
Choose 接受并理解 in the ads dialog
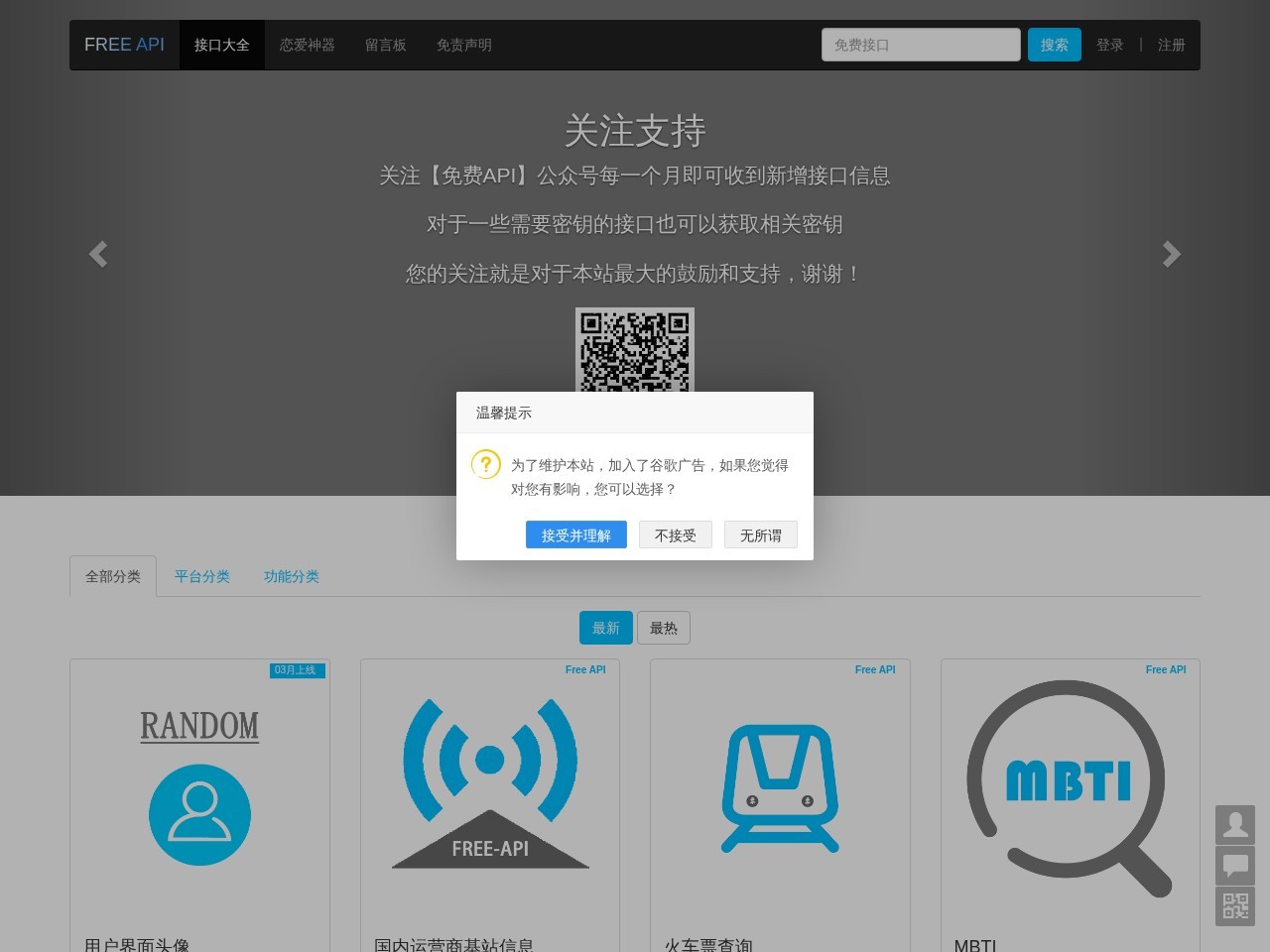tap(576, 535)
